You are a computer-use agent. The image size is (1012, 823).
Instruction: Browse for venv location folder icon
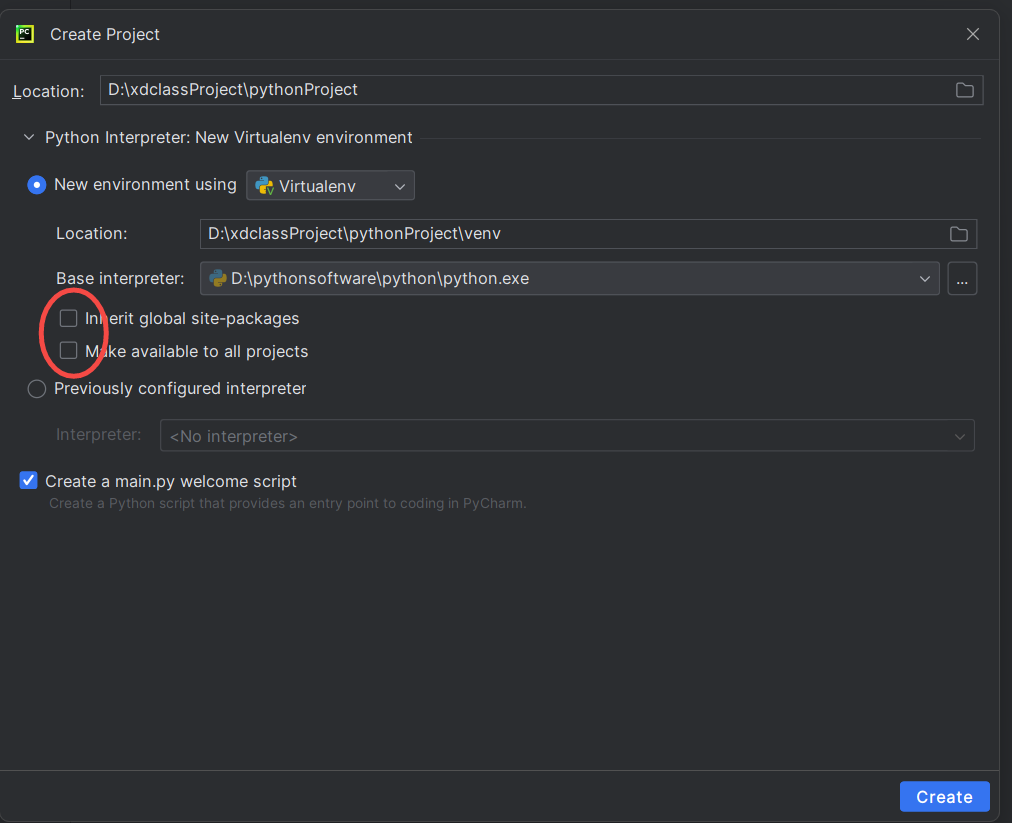(958, 234)
